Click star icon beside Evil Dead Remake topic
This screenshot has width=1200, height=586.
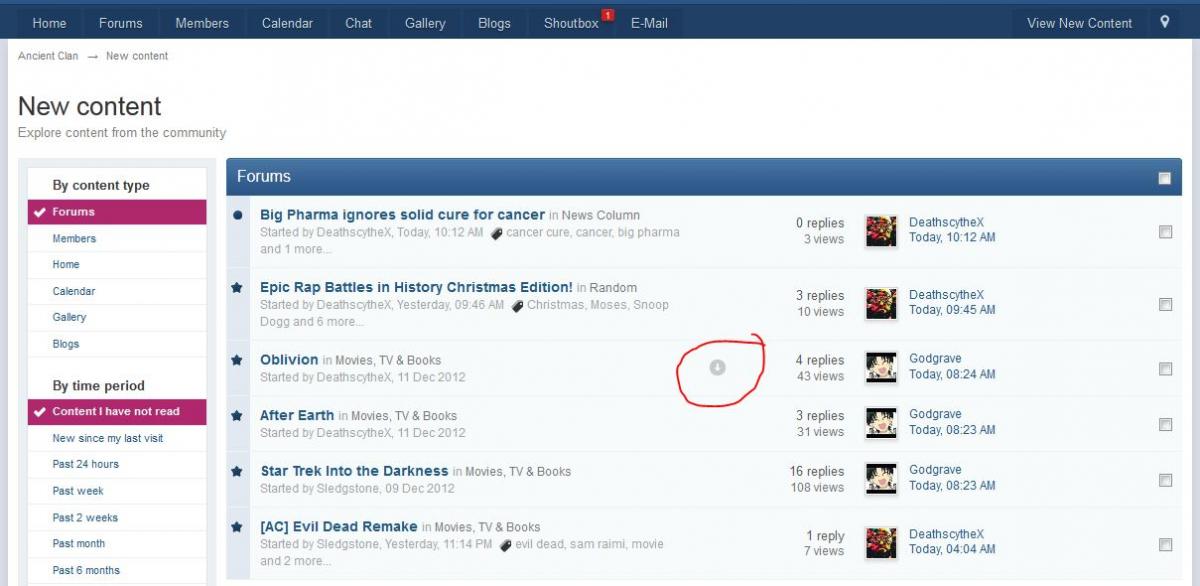[x=237, y=526]
